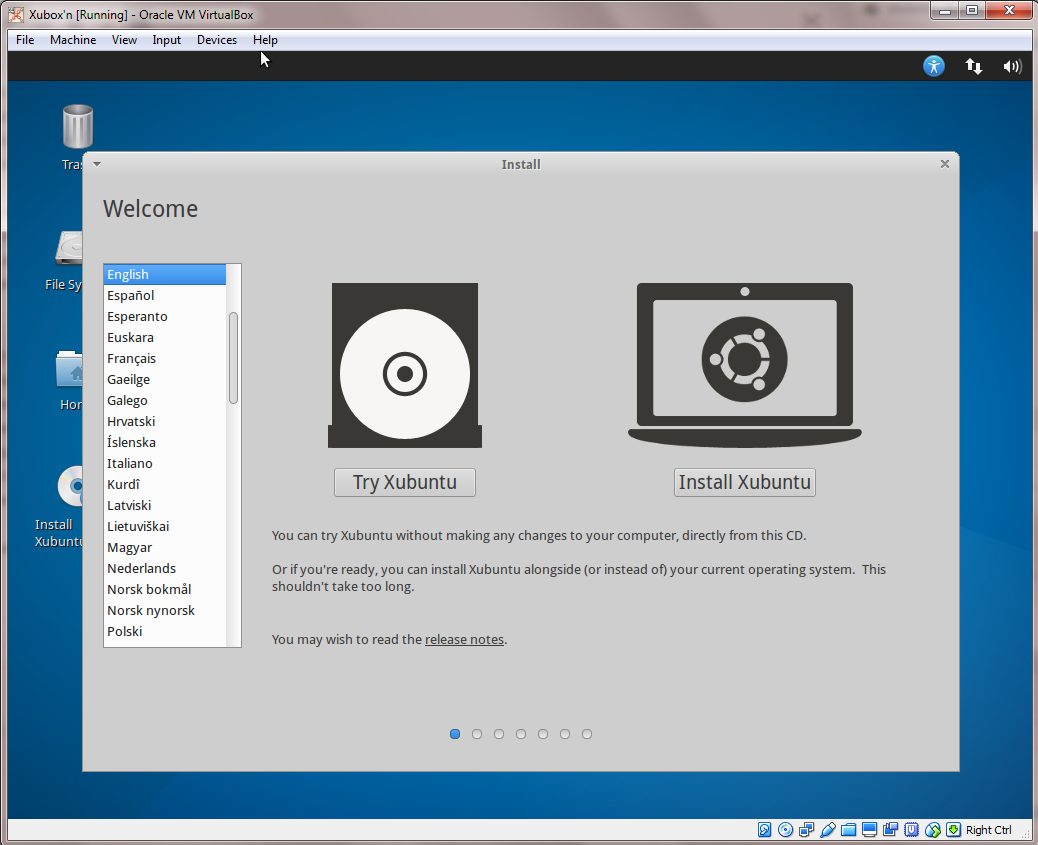Select Kurdî in the language list
This screenshot has height=845, width=1038.
coord(165,485)
